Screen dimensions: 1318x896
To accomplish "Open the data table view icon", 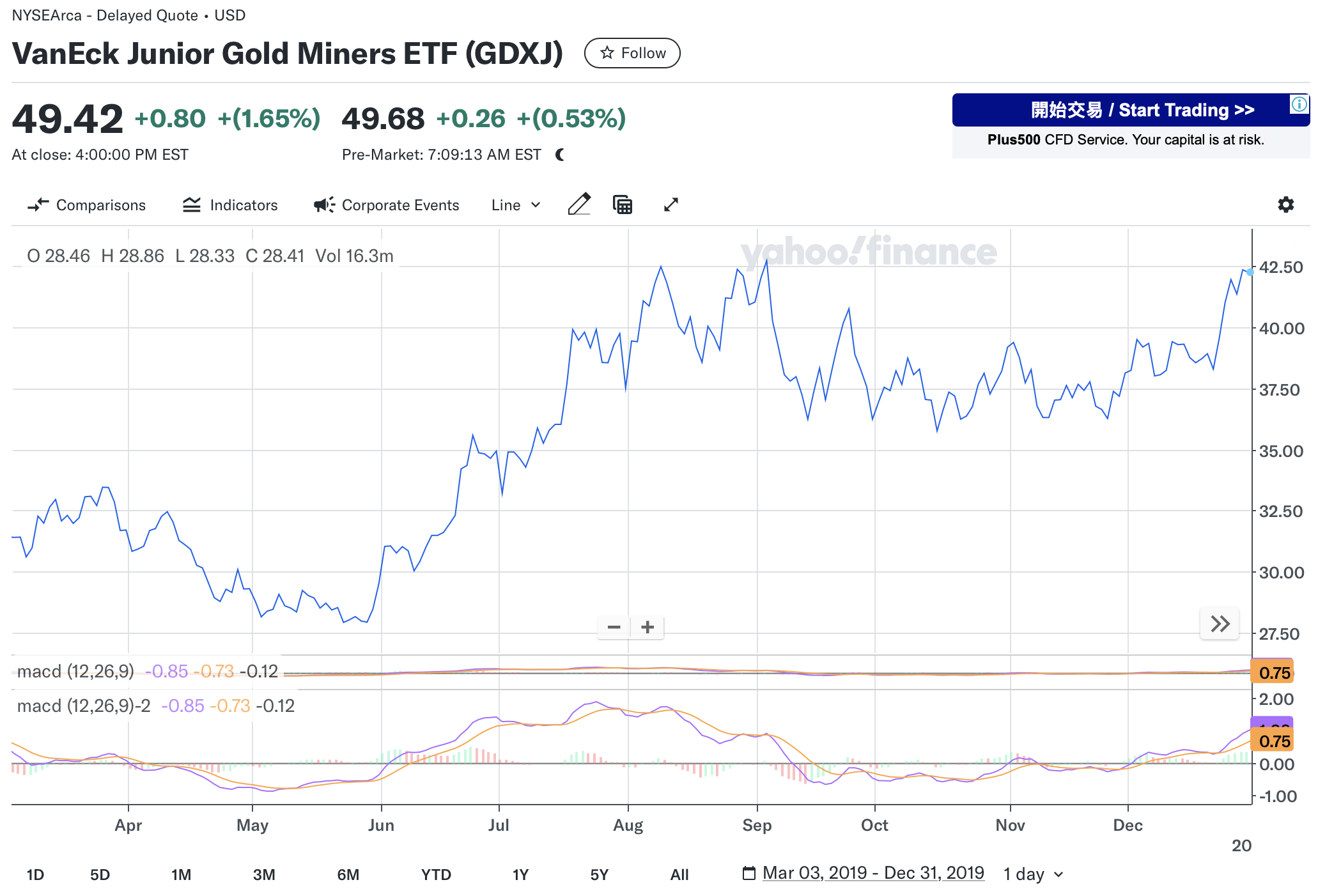I will tap(623, 205).
